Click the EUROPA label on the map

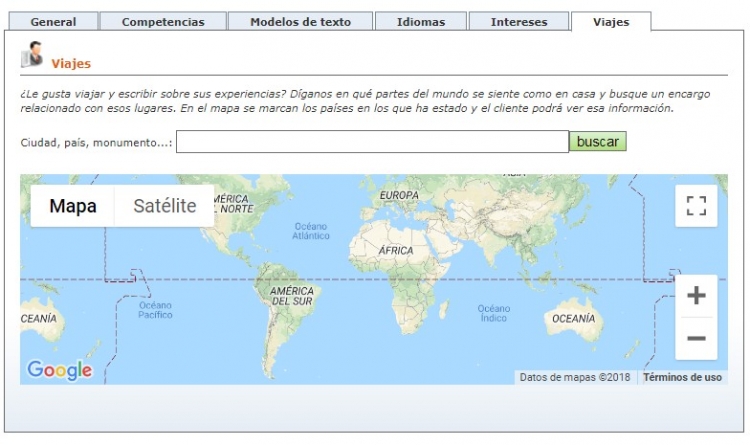coord(399,195)
